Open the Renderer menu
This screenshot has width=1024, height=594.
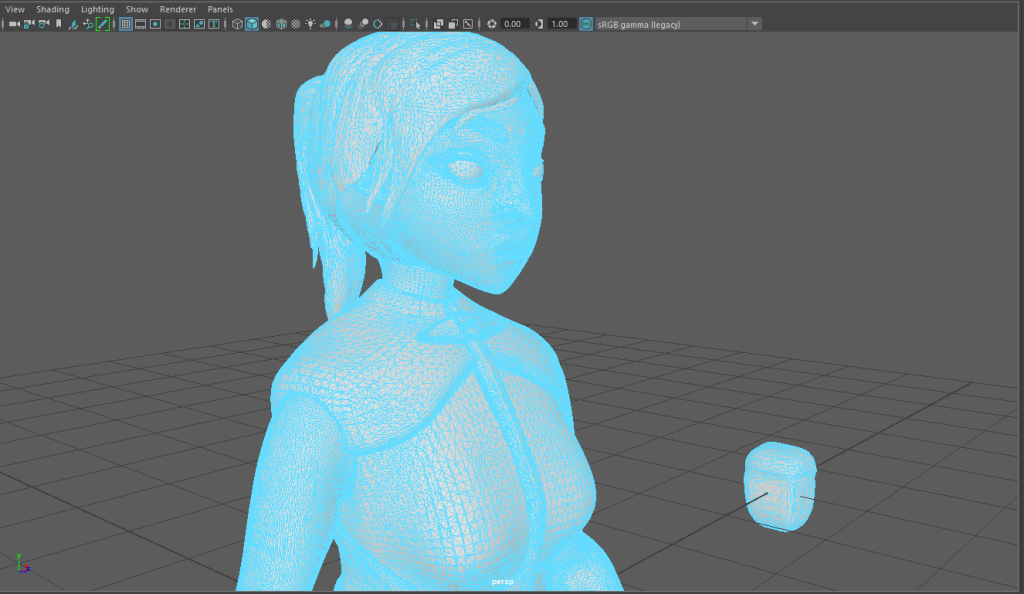178,9
